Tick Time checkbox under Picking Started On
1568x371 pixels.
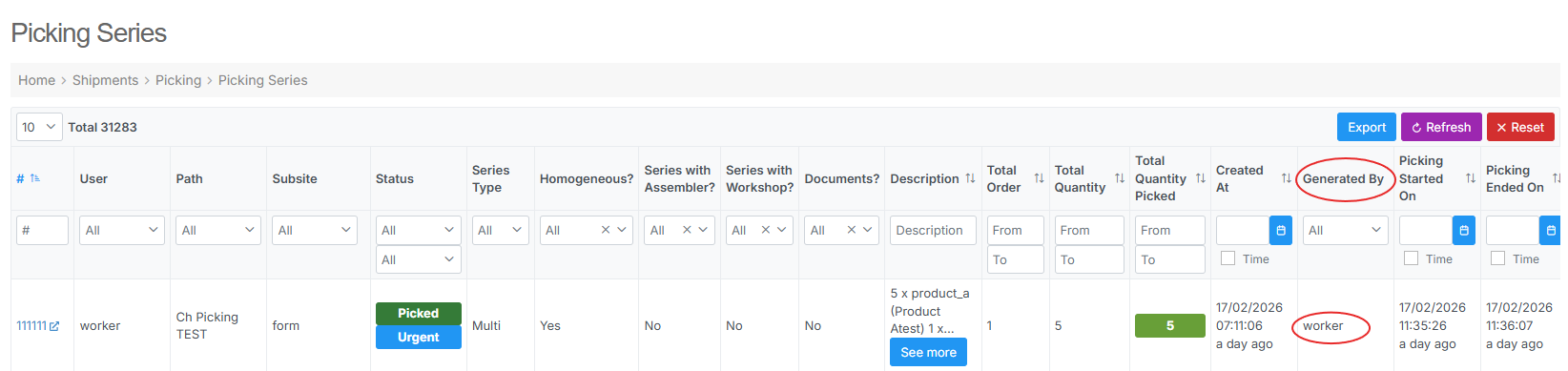coord(1412,258)
